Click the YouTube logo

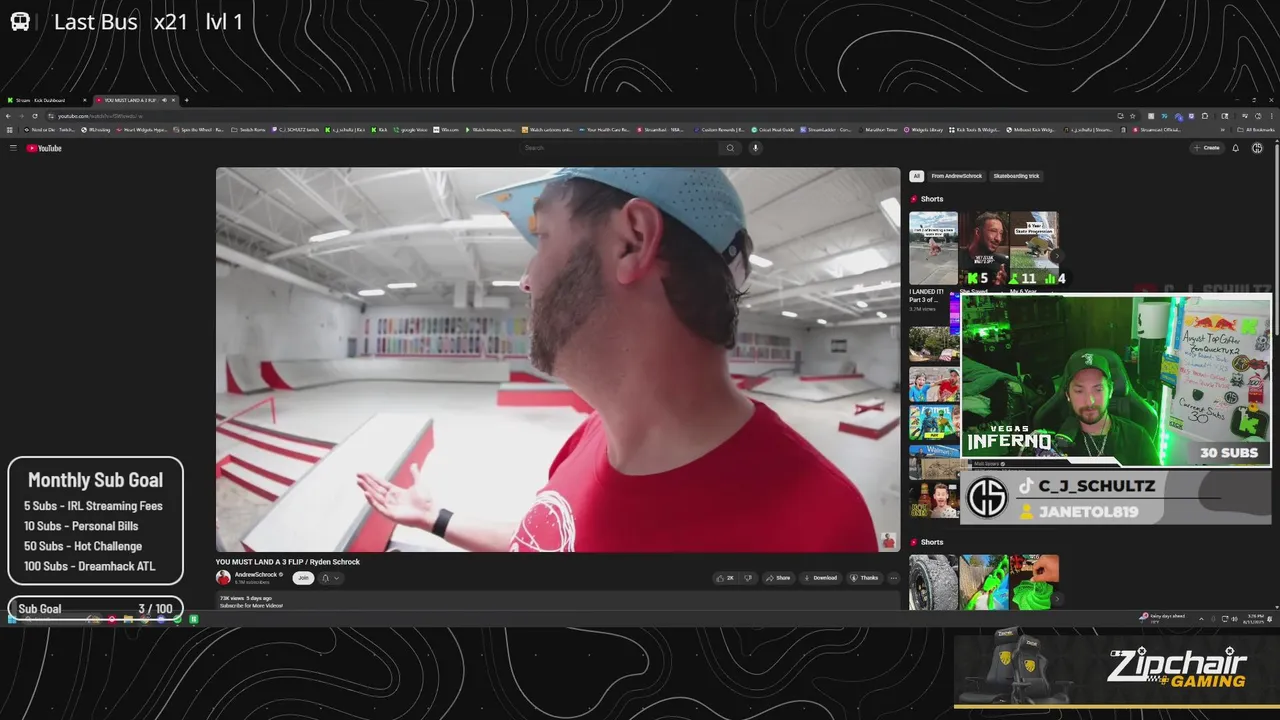pyautogui.click(x=44, y=148)
